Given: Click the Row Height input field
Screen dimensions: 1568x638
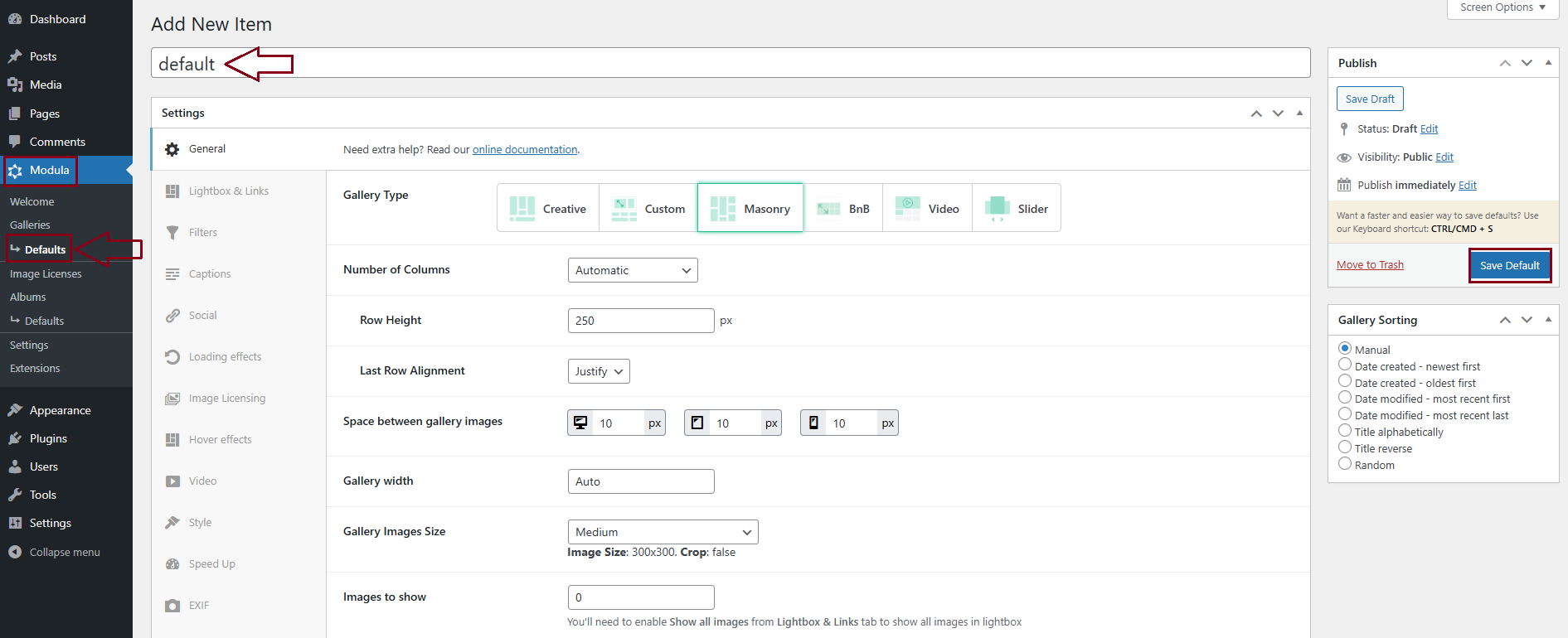Looking at the screenshot, I should coord(640,321).
